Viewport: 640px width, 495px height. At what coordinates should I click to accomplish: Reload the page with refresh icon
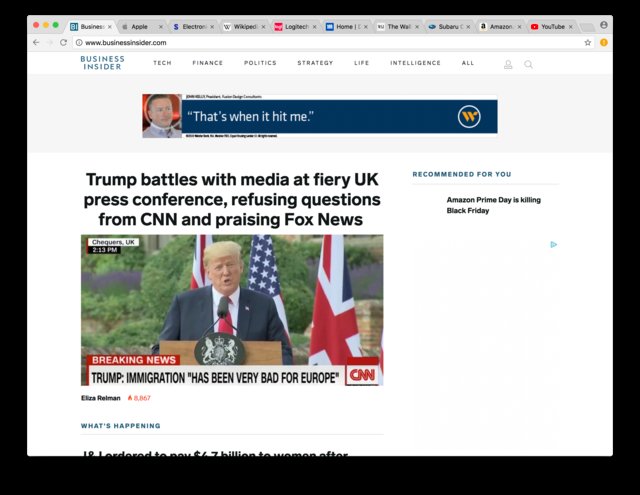pos(63,42)
